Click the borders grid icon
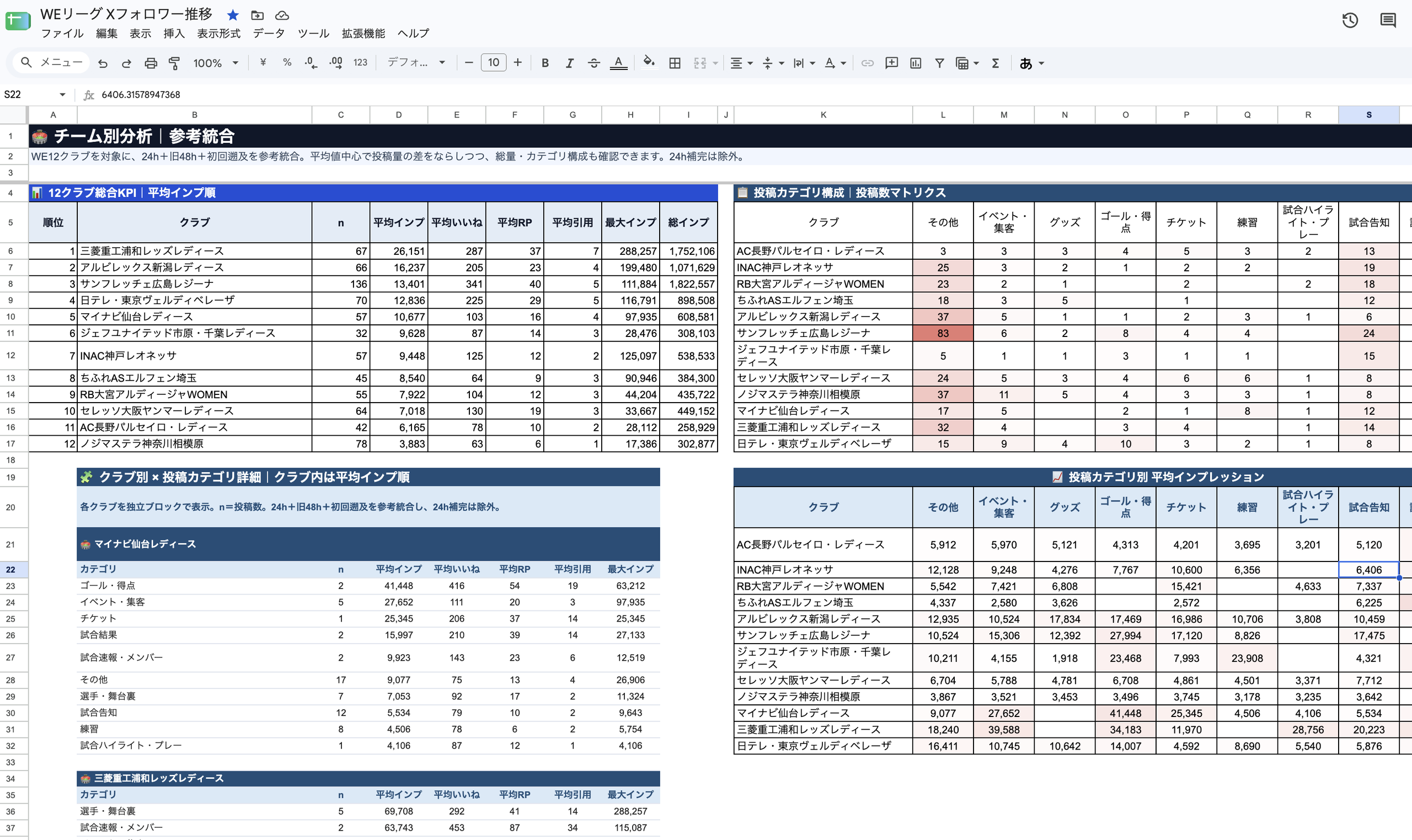The height and width of the screenshot is (840, 1412). coord(675,63)
